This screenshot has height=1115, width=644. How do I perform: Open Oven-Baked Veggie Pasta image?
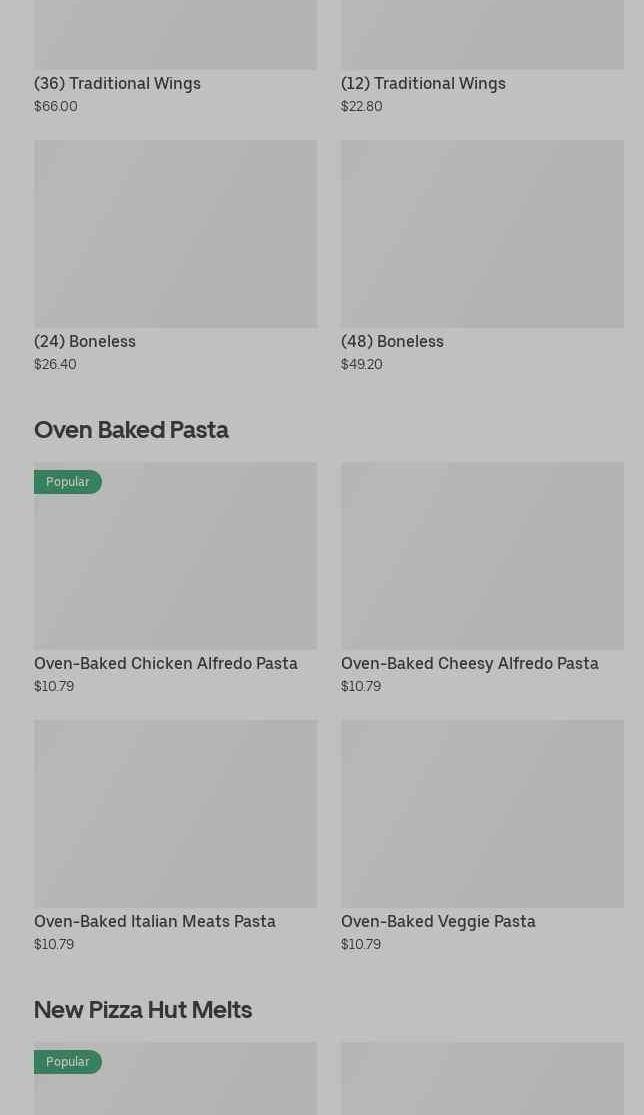[x=482, y=813]
